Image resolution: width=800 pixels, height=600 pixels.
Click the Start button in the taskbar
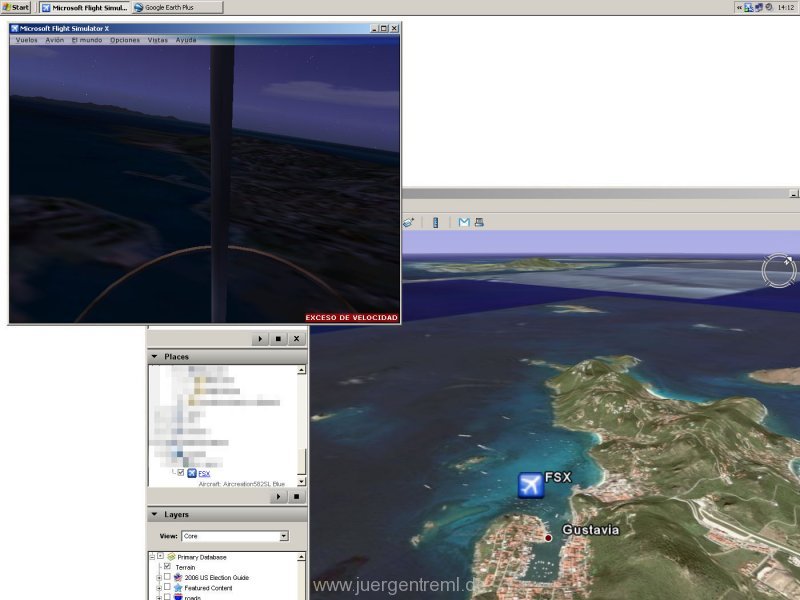point(16,7)
